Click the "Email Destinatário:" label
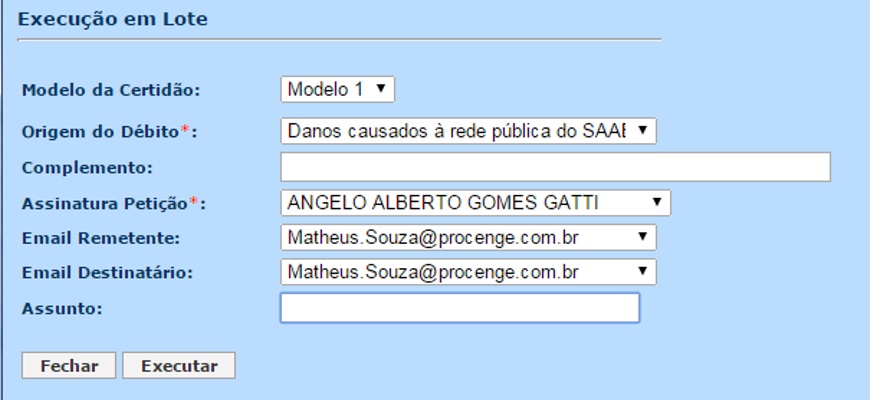The width and height of the screenshot is (870, 400). point(107,272)
